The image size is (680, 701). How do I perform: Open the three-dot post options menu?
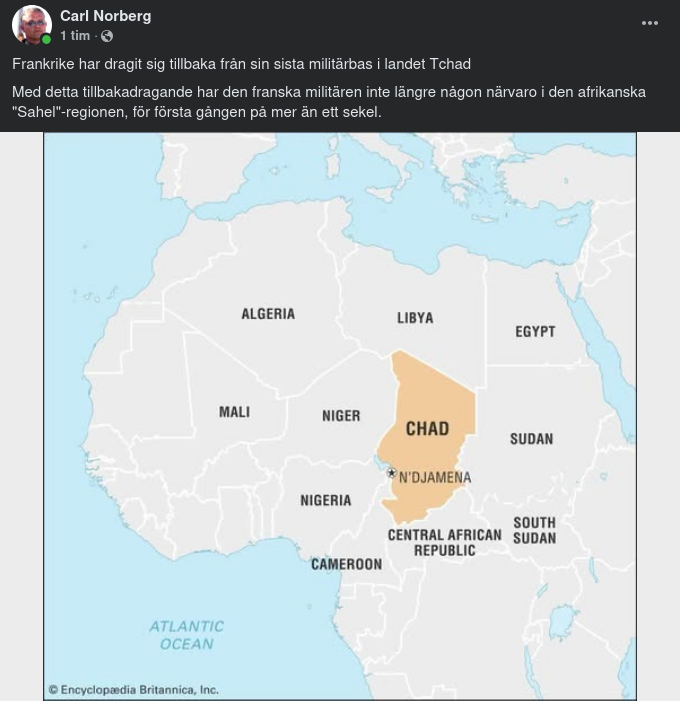click(649, 24)
